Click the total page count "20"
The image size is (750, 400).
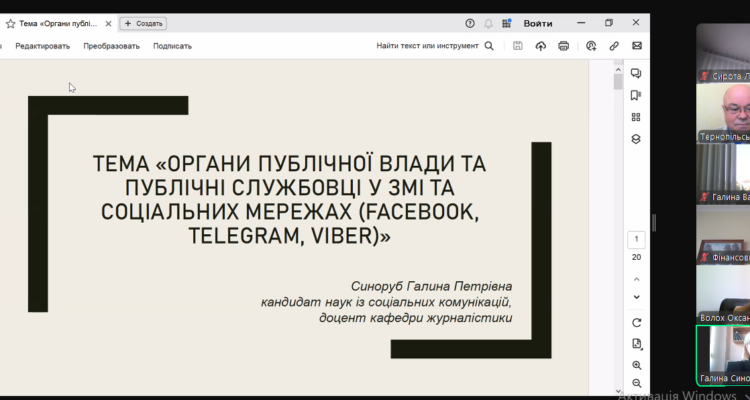point(636,257)
